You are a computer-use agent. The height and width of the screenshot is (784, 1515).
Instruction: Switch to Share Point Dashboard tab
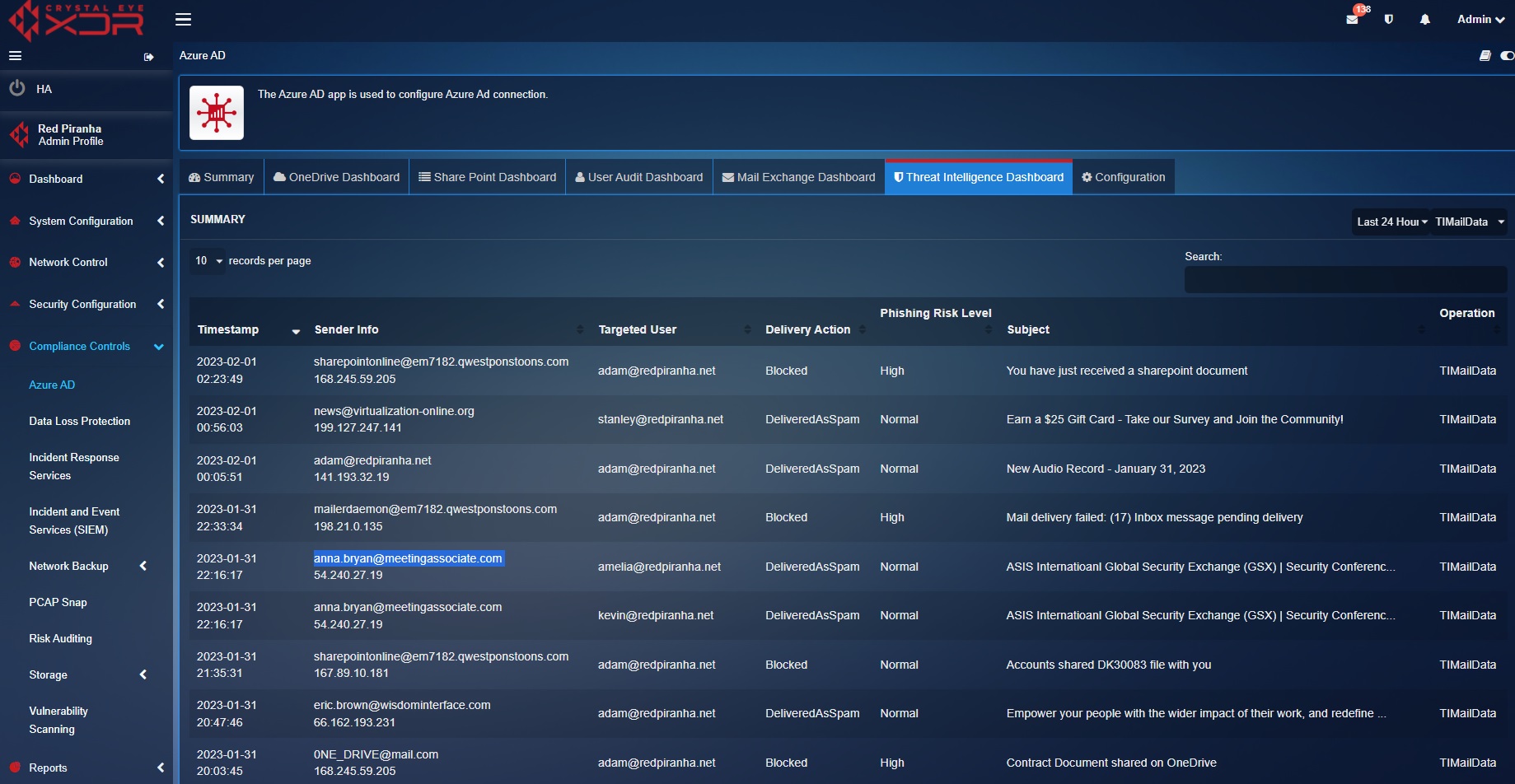tap(487, 177)
